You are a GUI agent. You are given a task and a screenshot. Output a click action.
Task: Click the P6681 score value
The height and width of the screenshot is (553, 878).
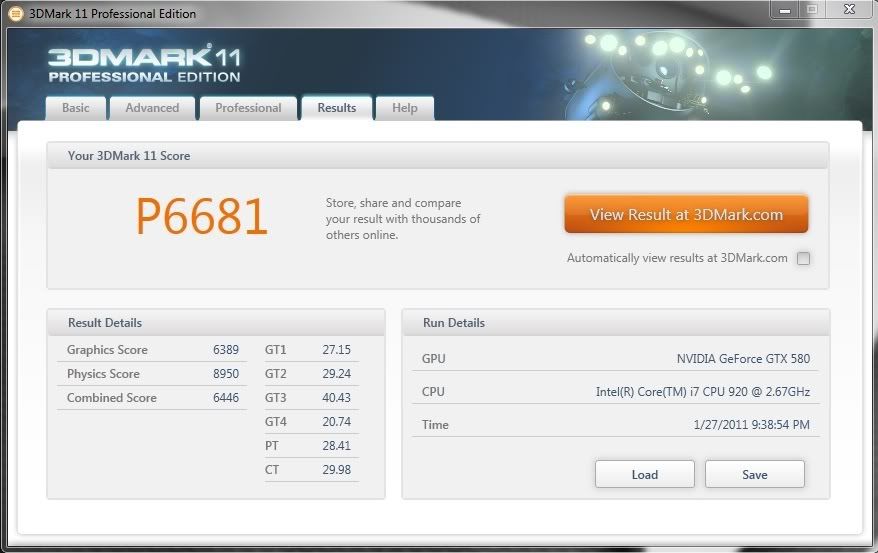pos(202,217)
